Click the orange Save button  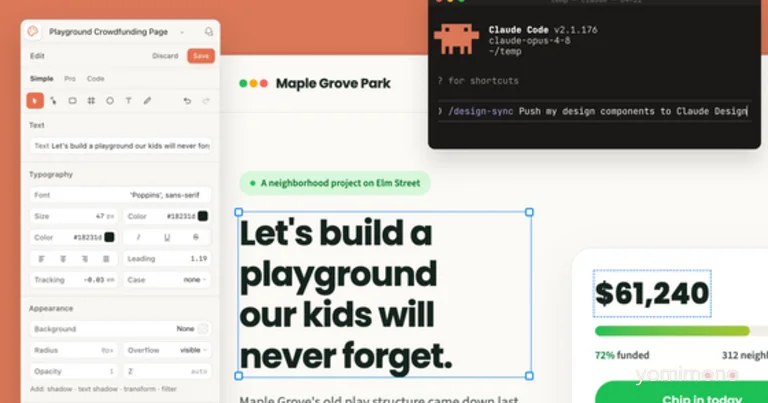201,56
